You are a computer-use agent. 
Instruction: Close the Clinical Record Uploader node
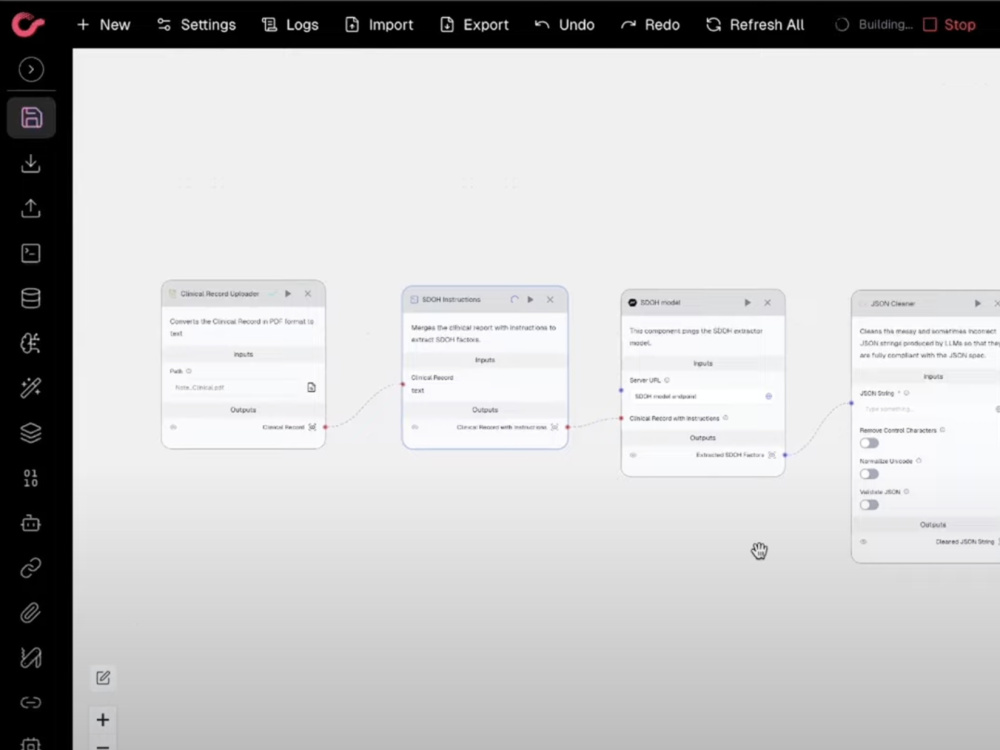(308, 294)
